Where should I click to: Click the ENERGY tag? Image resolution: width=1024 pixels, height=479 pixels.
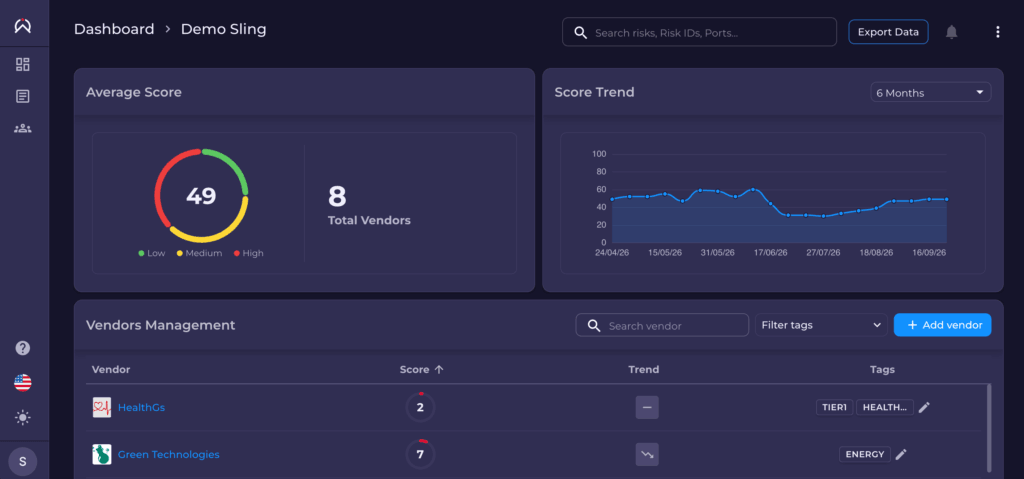[x=865, y=454]
